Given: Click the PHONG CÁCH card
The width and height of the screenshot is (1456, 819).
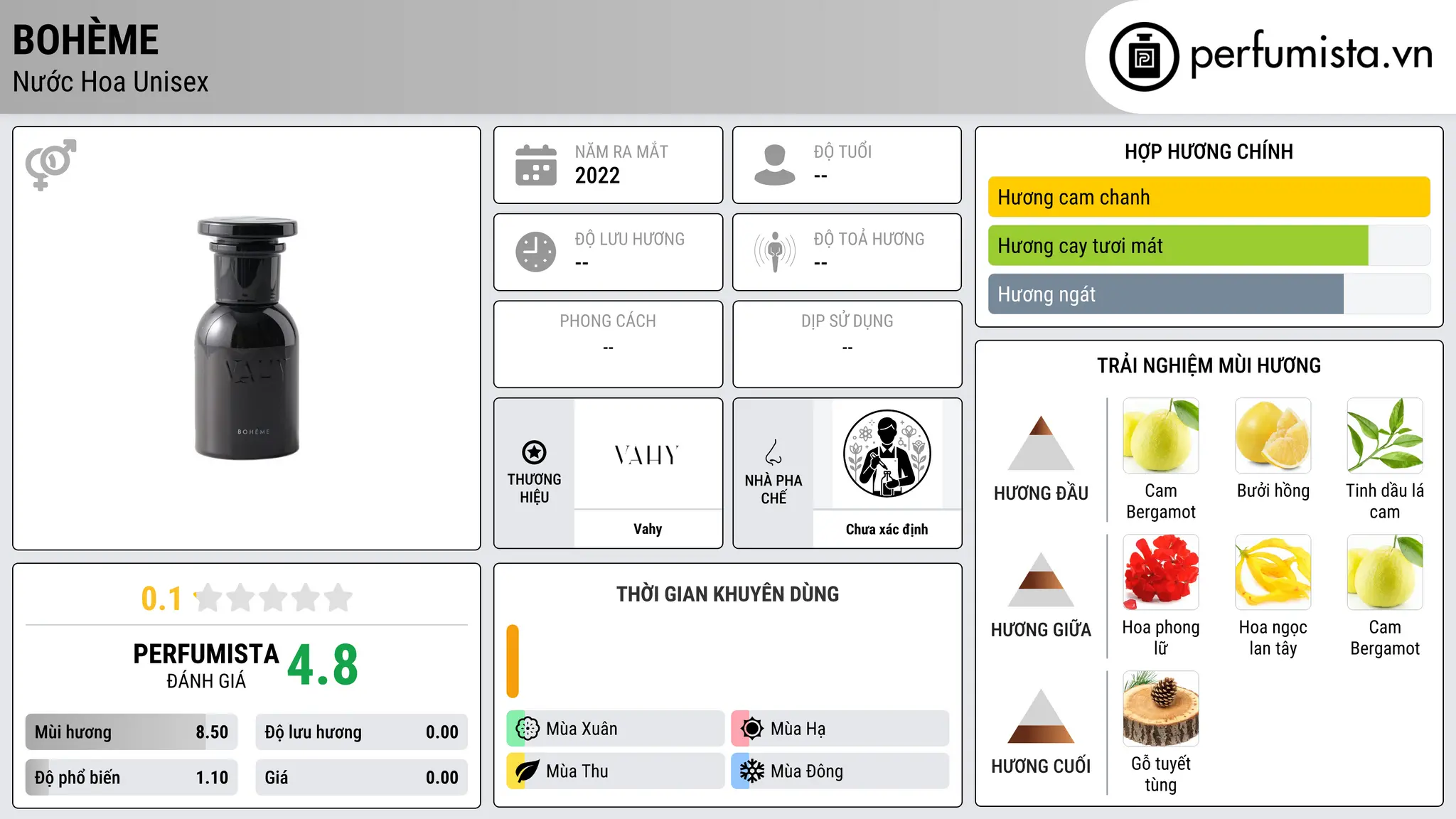Looking at the screenshot, I should pyautogui.click(x=608, y=344).
